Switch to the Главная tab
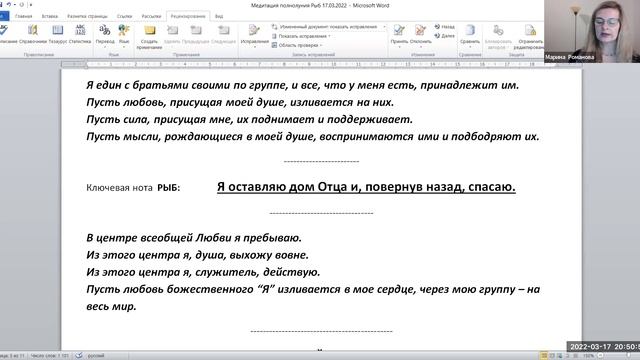Viewport: 640px width, 360px height. tap(23, 16)
